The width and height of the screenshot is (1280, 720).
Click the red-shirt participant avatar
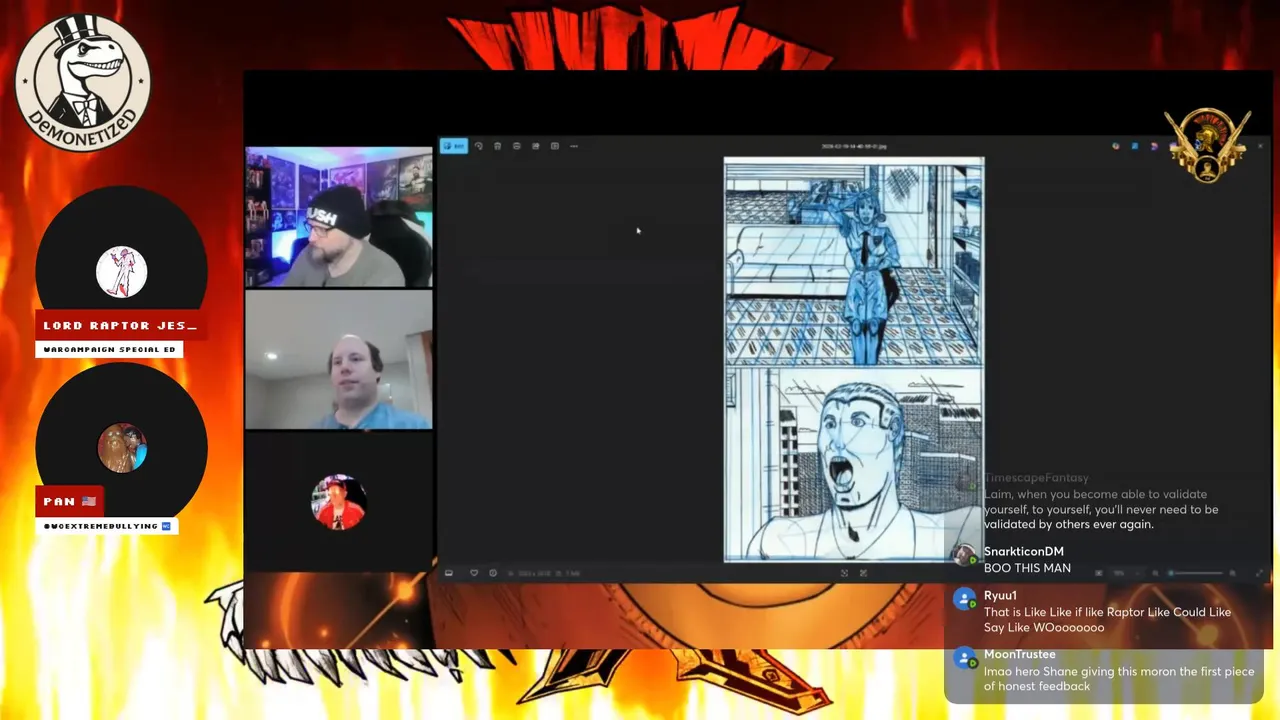click(338, 501)
